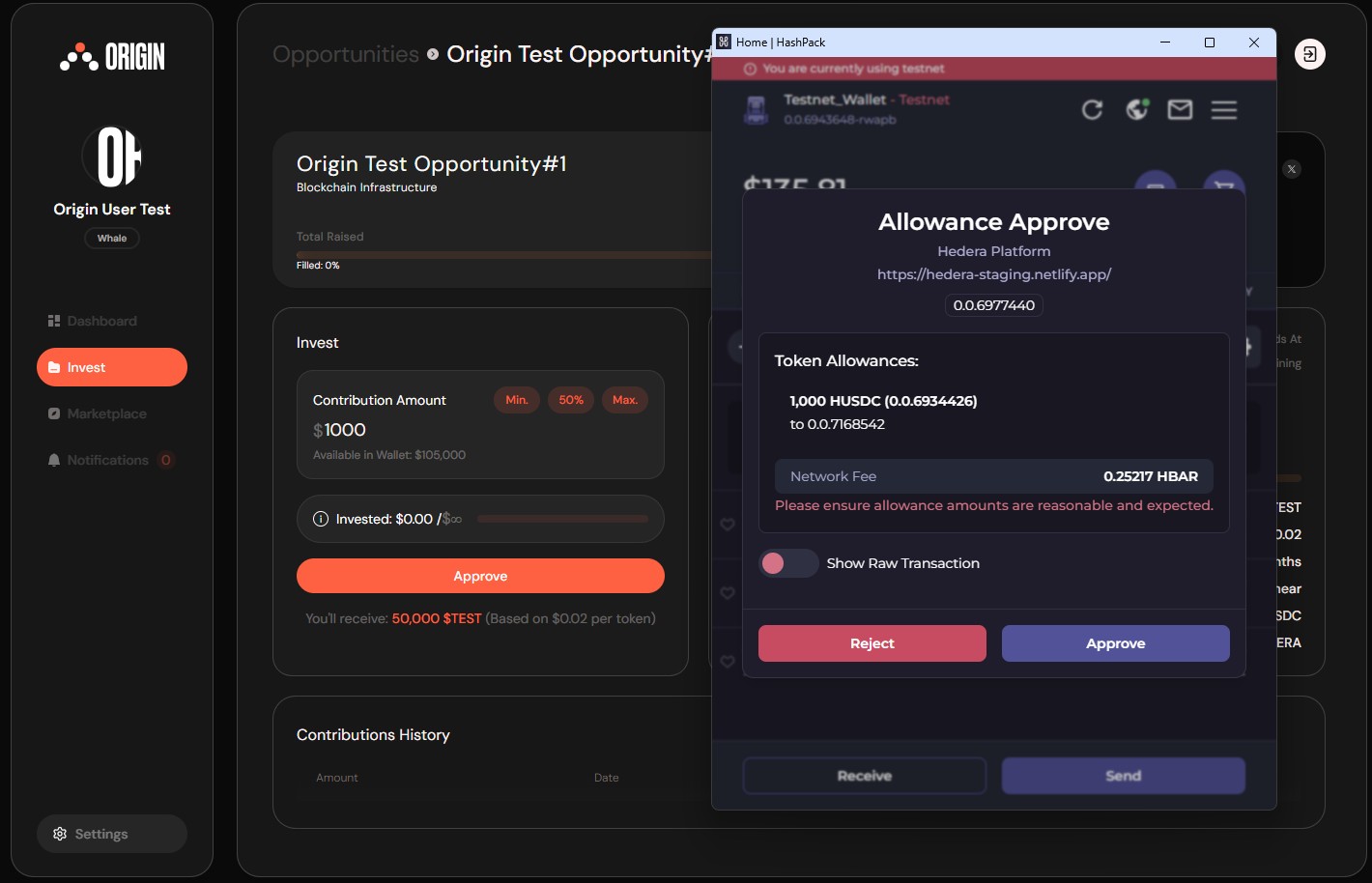
Task: Click the Testnet_Wallet avatar icon
Action: [x=756, y=109]
